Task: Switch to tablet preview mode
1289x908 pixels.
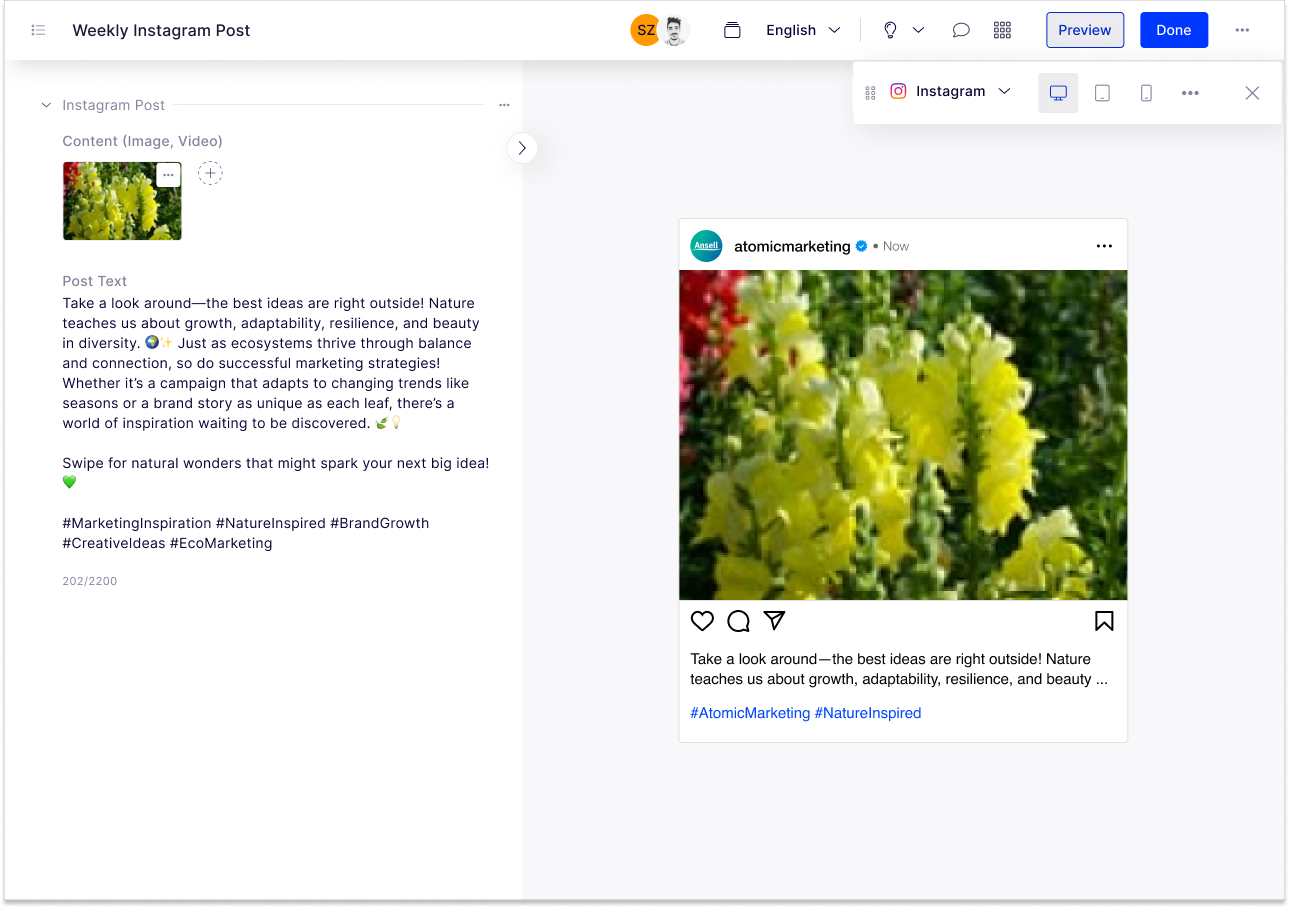Action: 1102,93
